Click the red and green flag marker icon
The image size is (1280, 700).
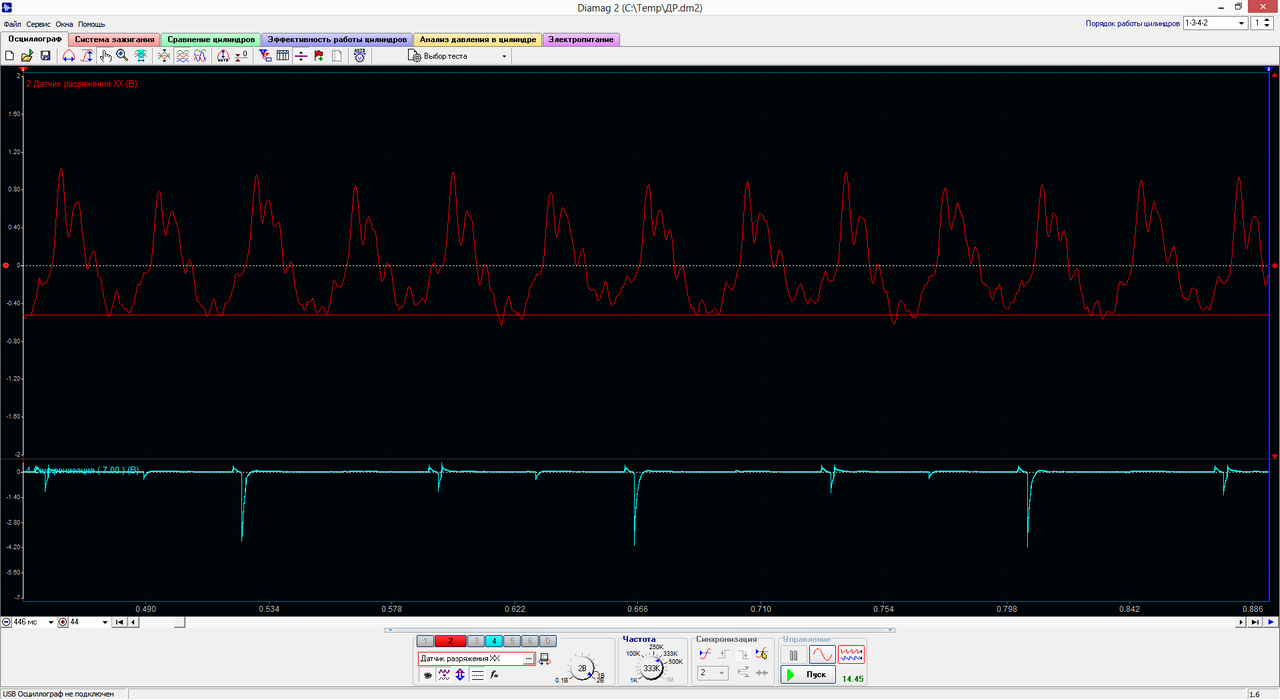[319, 56]
